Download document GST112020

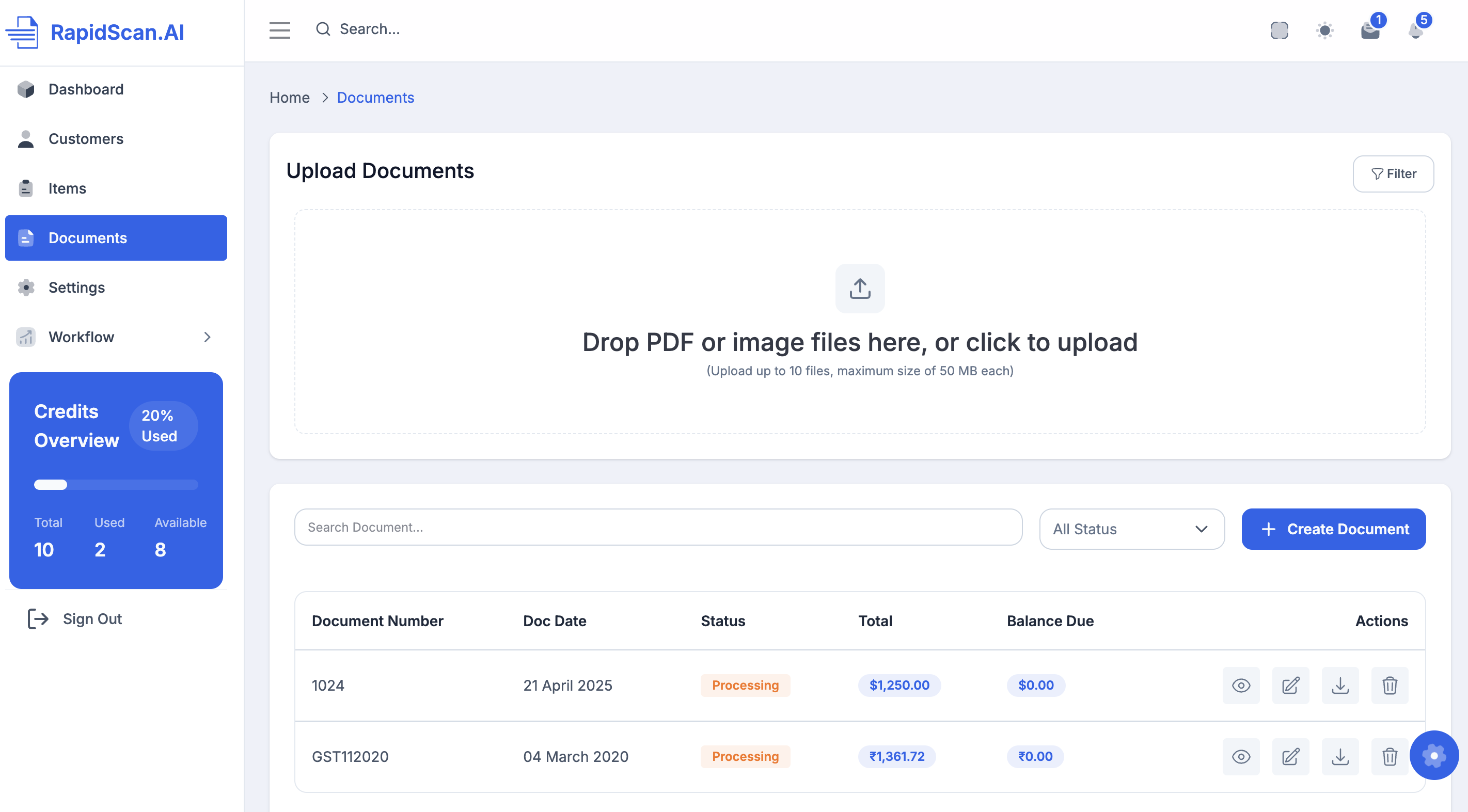tap(1340, 756)
